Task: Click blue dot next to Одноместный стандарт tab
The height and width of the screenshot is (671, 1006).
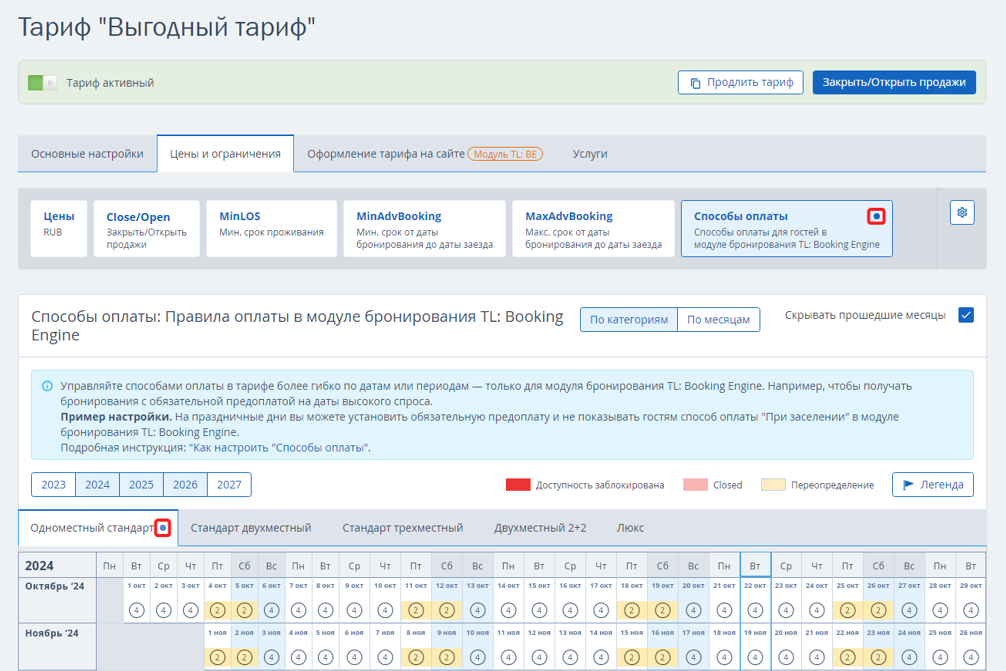Action: click(163, 528)
